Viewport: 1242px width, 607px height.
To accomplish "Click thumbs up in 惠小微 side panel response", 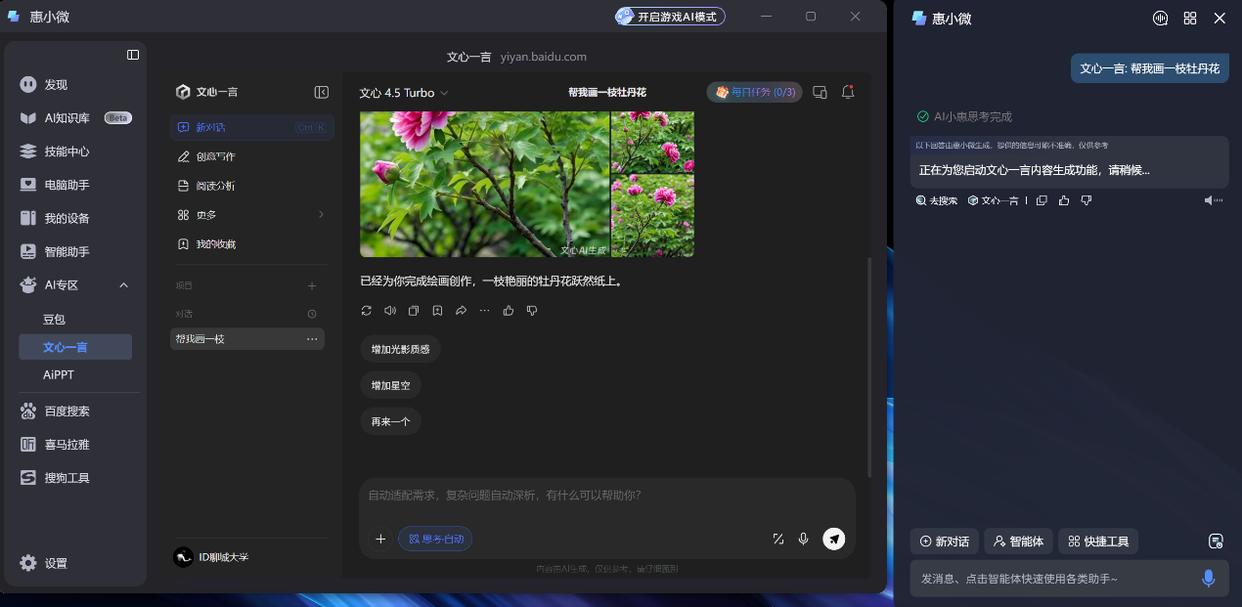I will (1064, 200).
